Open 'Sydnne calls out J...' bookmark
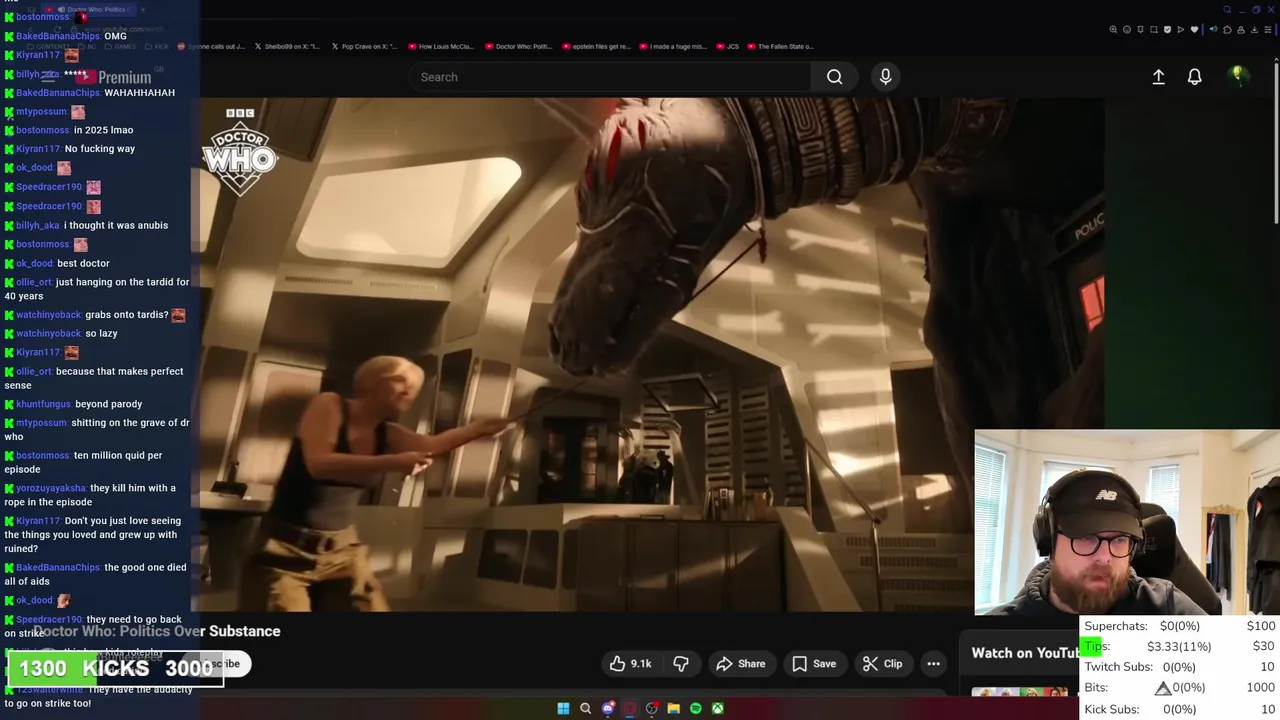This screenshot has height=720, width=1280. (211, 46)
